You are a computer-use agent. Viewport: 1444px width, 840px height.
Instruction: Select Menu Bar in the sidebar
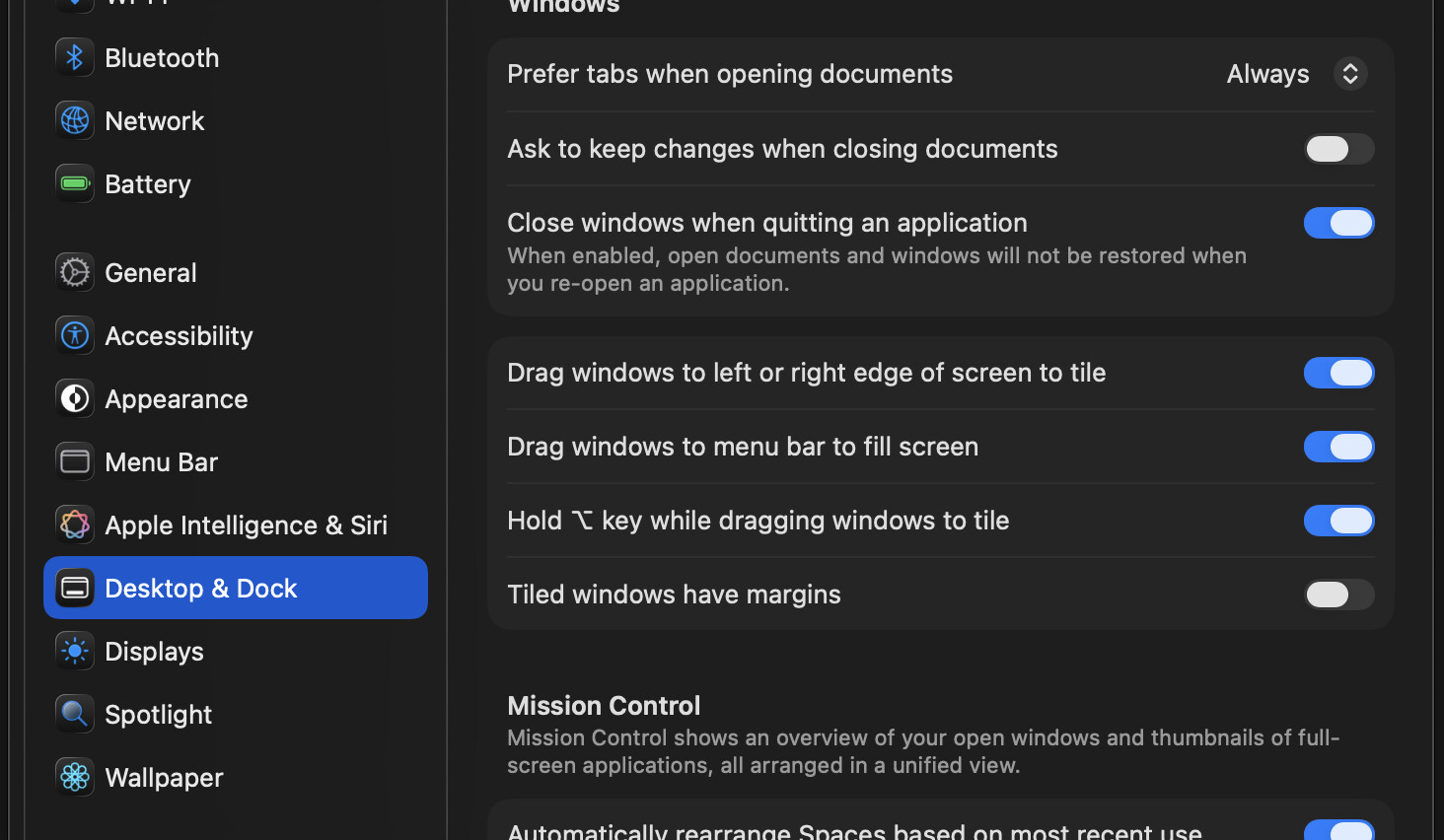tap(161, 462)
